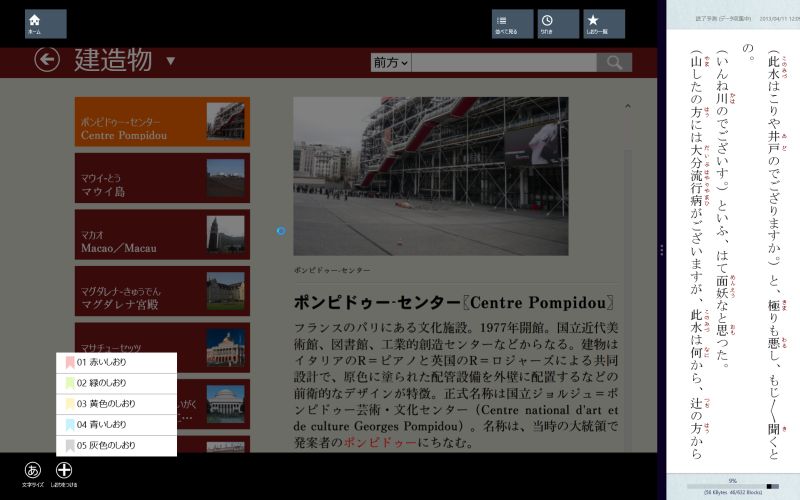Image resolution: width=800 pixels, height=500 pixels.
Task: Open the 並べて見る compare view button
Action: coord(512,24)
